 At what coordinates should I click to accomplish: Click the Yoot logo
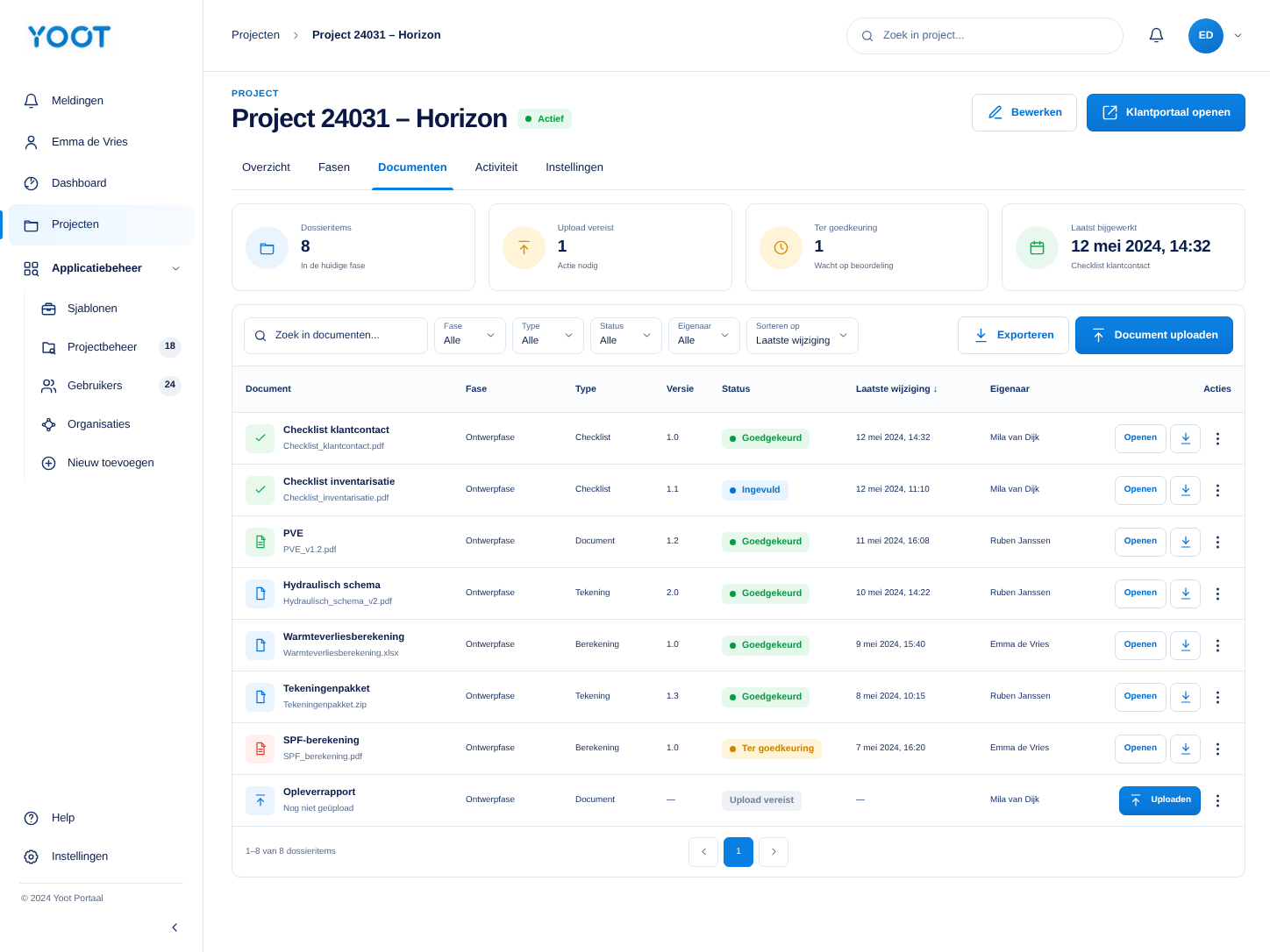point(69,36)
